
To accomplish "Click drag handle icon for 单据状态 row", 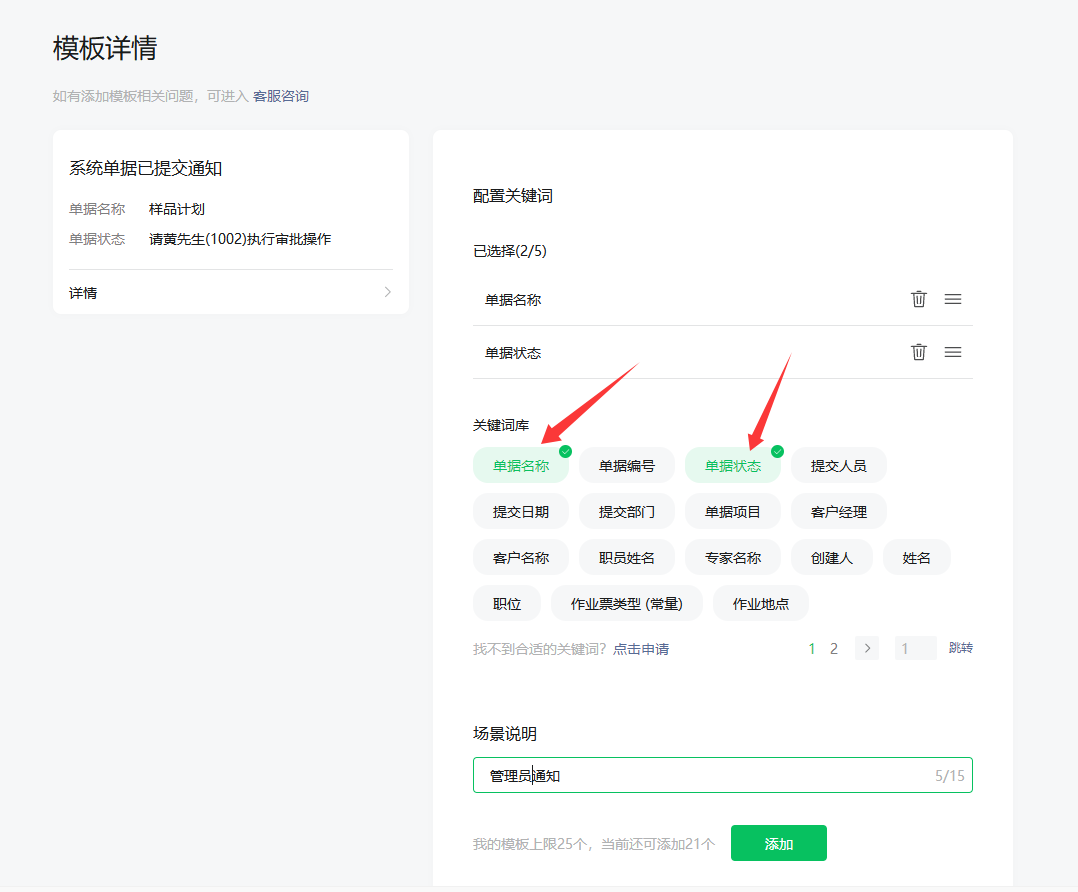I will tap(953, 352).
